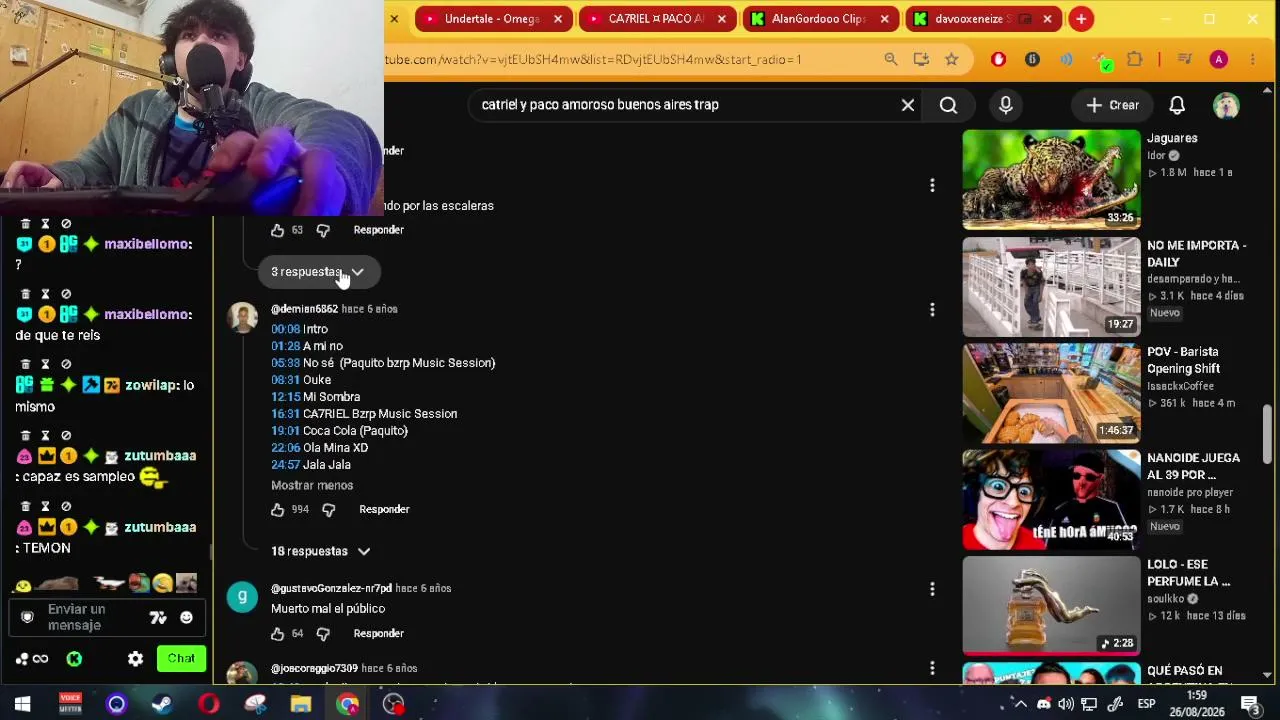Open File Explorer from the taskbar
This screenshot has width=1280, height=720.
point(301,705)
